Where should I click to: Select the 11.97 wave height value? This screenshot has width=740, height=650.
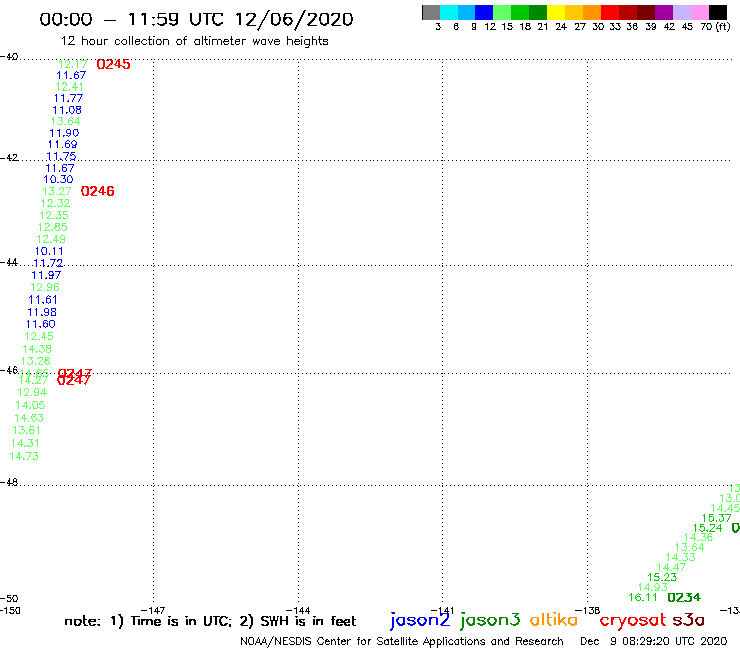point(46,275)
